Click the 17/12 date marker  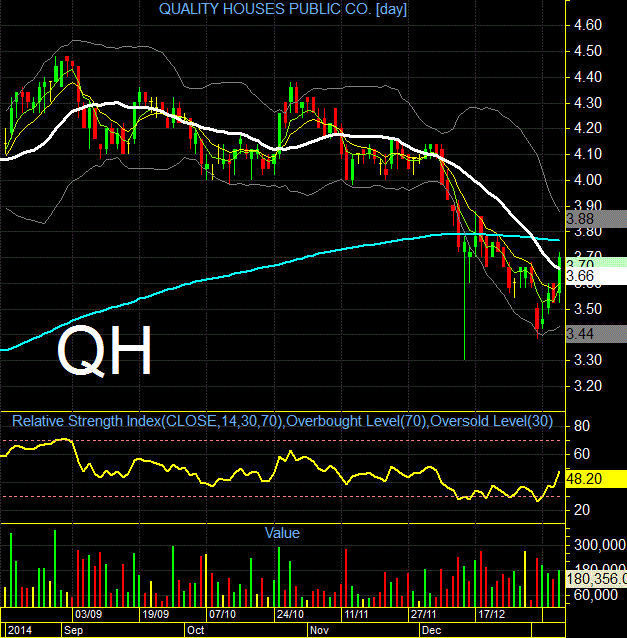[491, 614]
